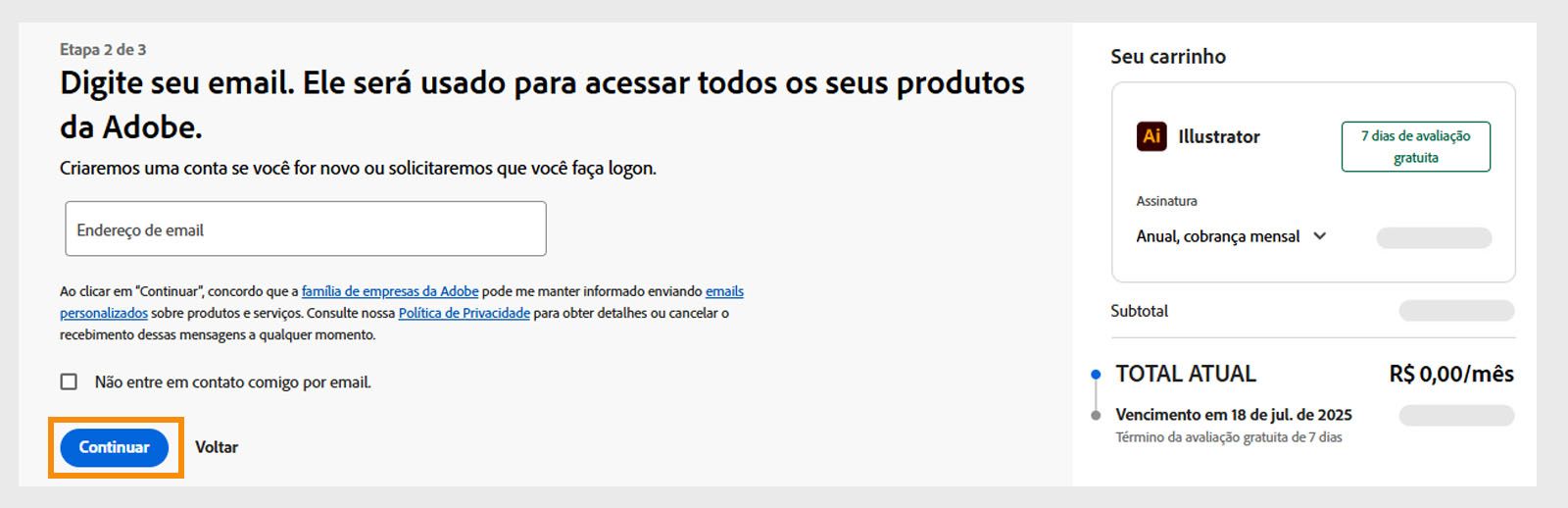Click the "Vencimento em 18 de jul. de 2025" text
This screenshot has width=1568, height=508.
pyautogui.click(x=1234, y=415)
